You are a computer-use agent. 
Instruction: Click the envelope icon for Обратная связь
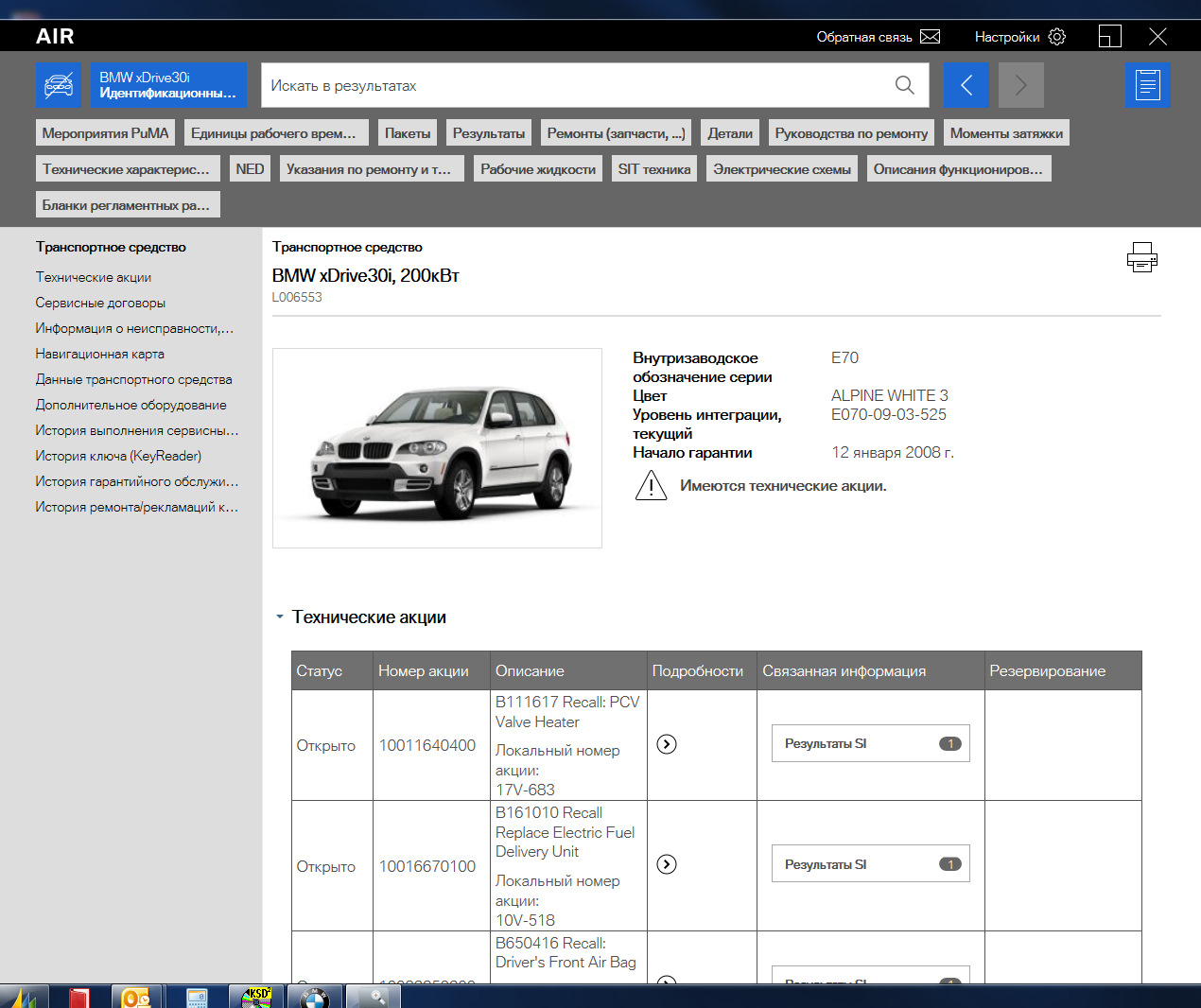(x=930, y=37)
